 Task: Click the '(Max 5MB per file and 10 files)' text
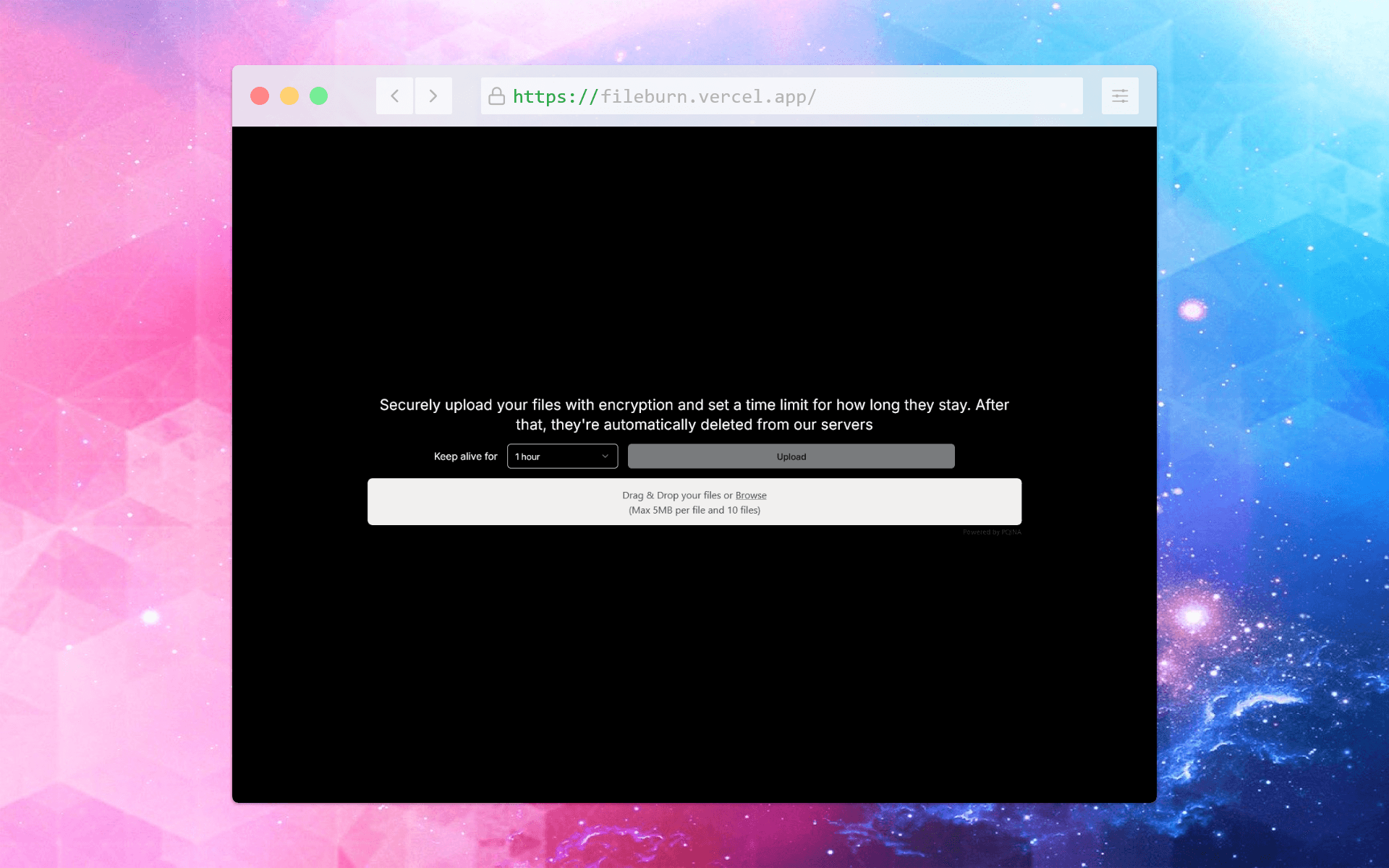(694, 511)
